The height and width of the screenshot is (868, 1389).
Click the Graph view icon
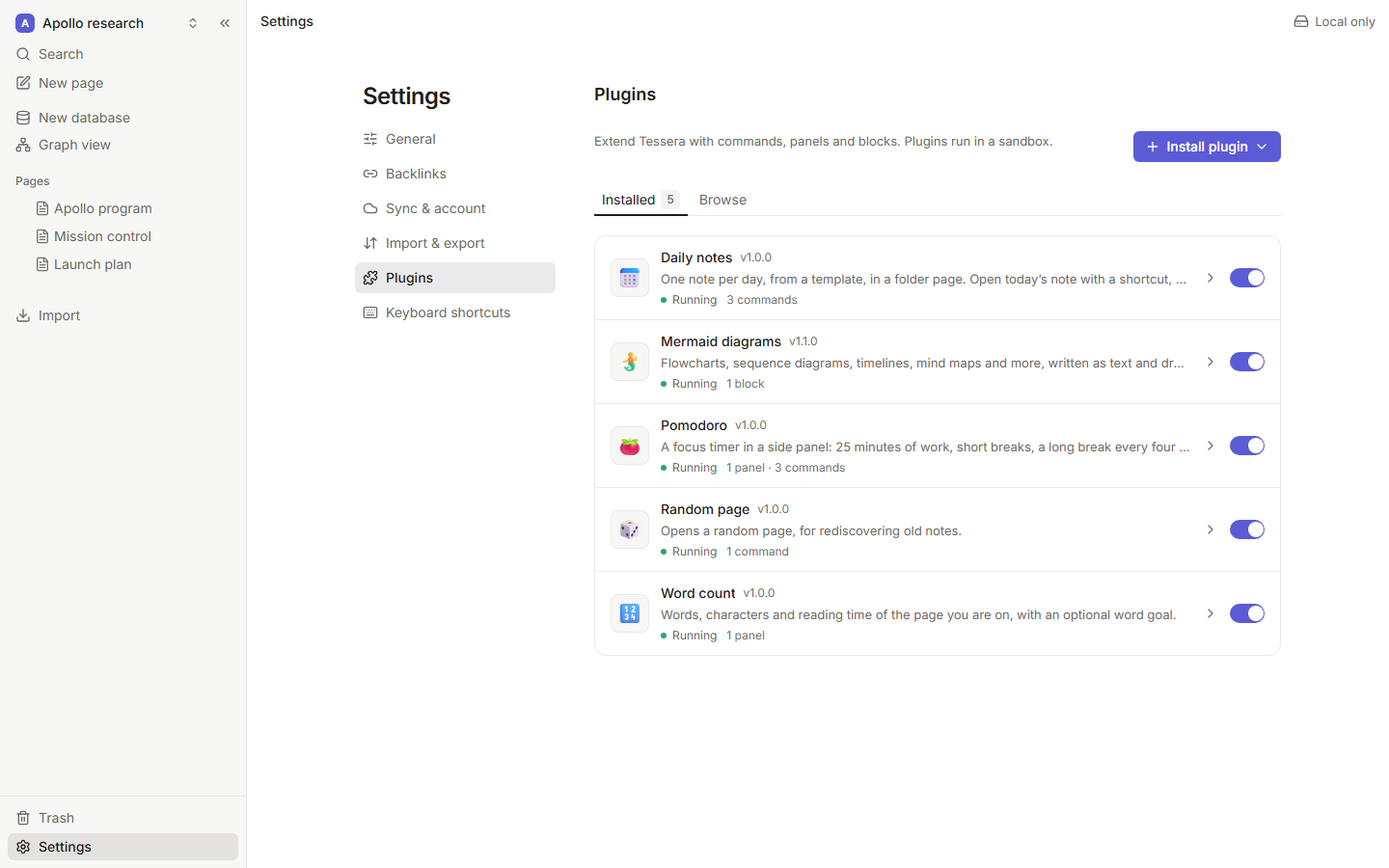coord(23,145)
